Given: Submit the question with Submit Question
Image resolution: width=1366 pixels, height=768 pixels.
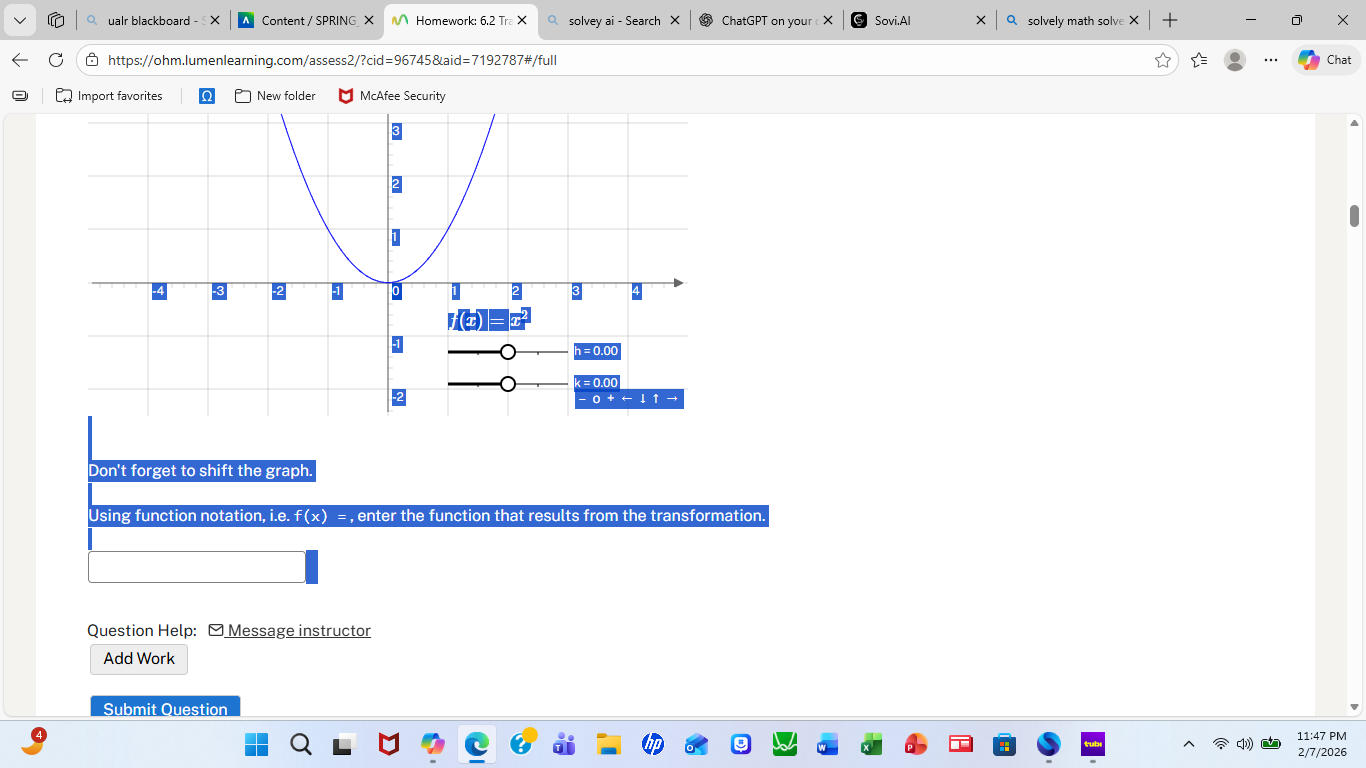Looking at the screenshot, I should pos(165,707).
